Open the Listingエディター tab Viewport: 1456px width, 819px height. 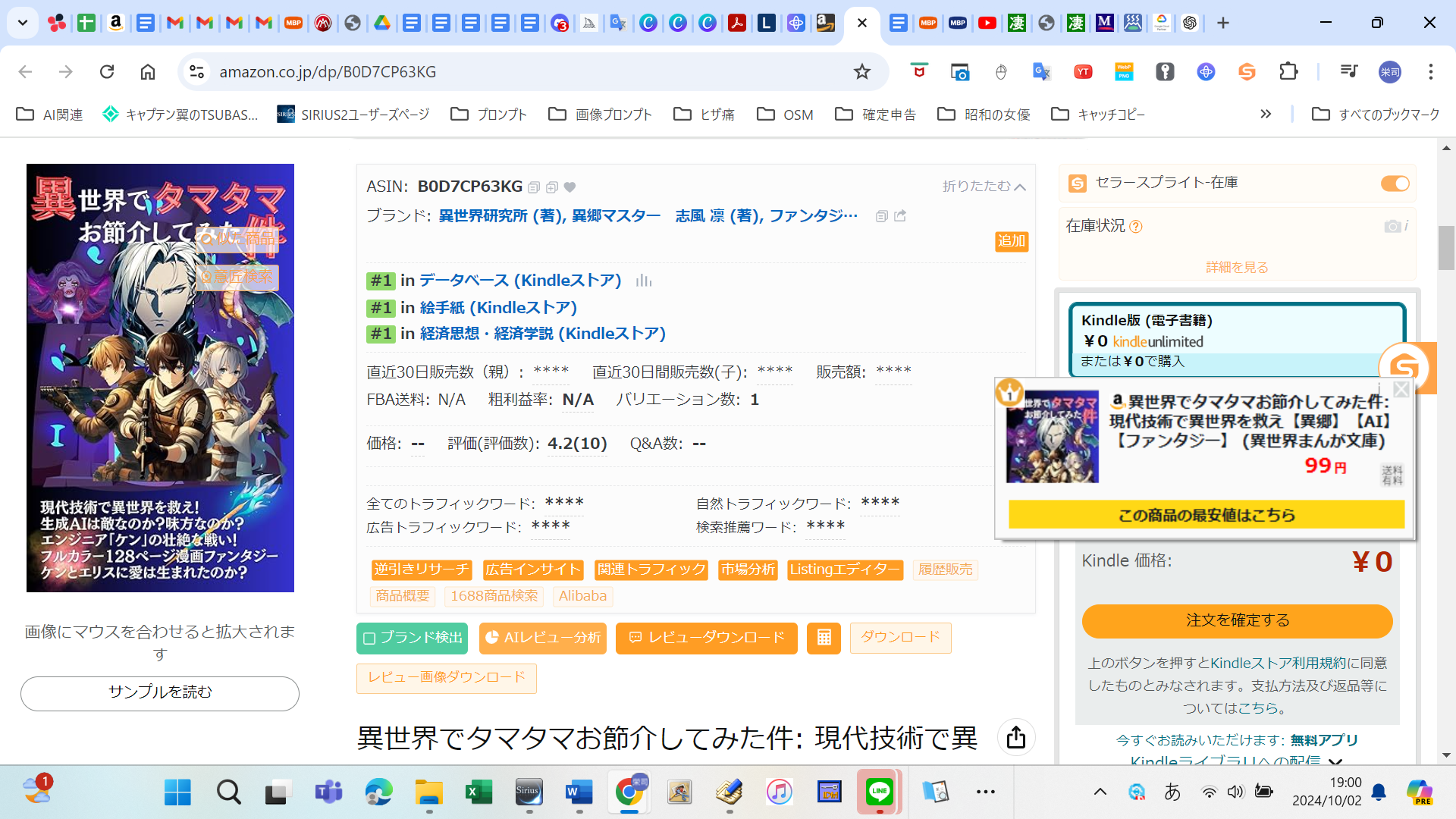(846, 570)
